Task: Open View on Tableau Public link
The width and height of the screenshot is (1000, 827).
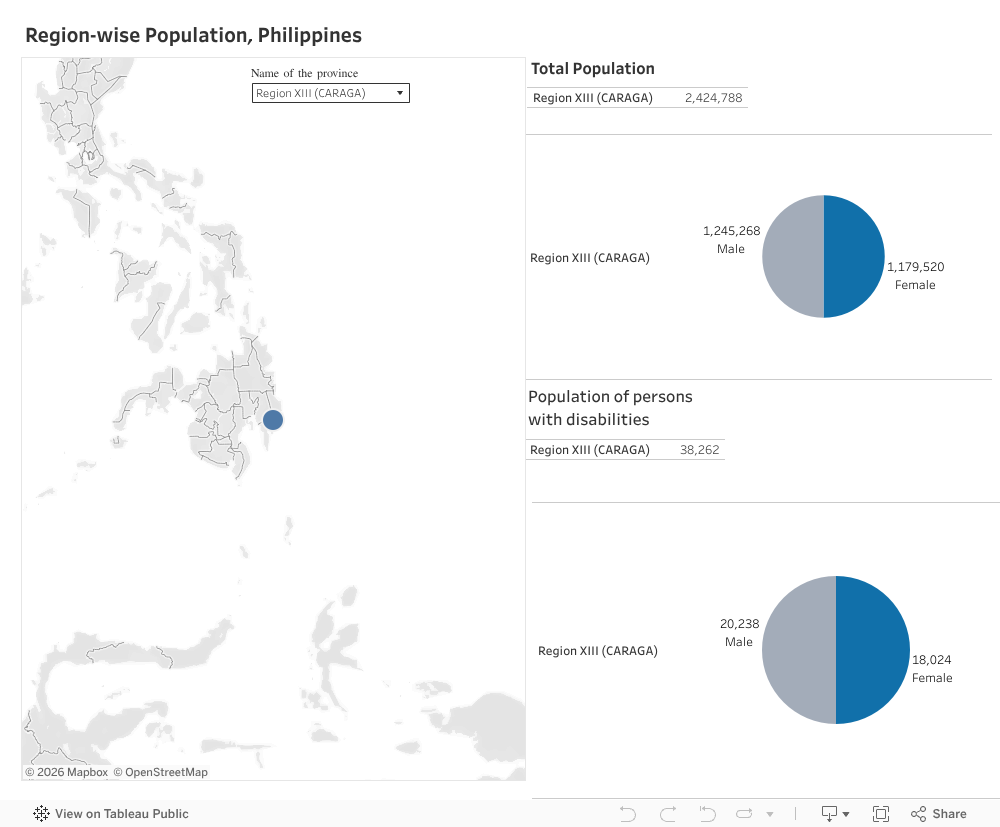Action: tap(121, 813)
